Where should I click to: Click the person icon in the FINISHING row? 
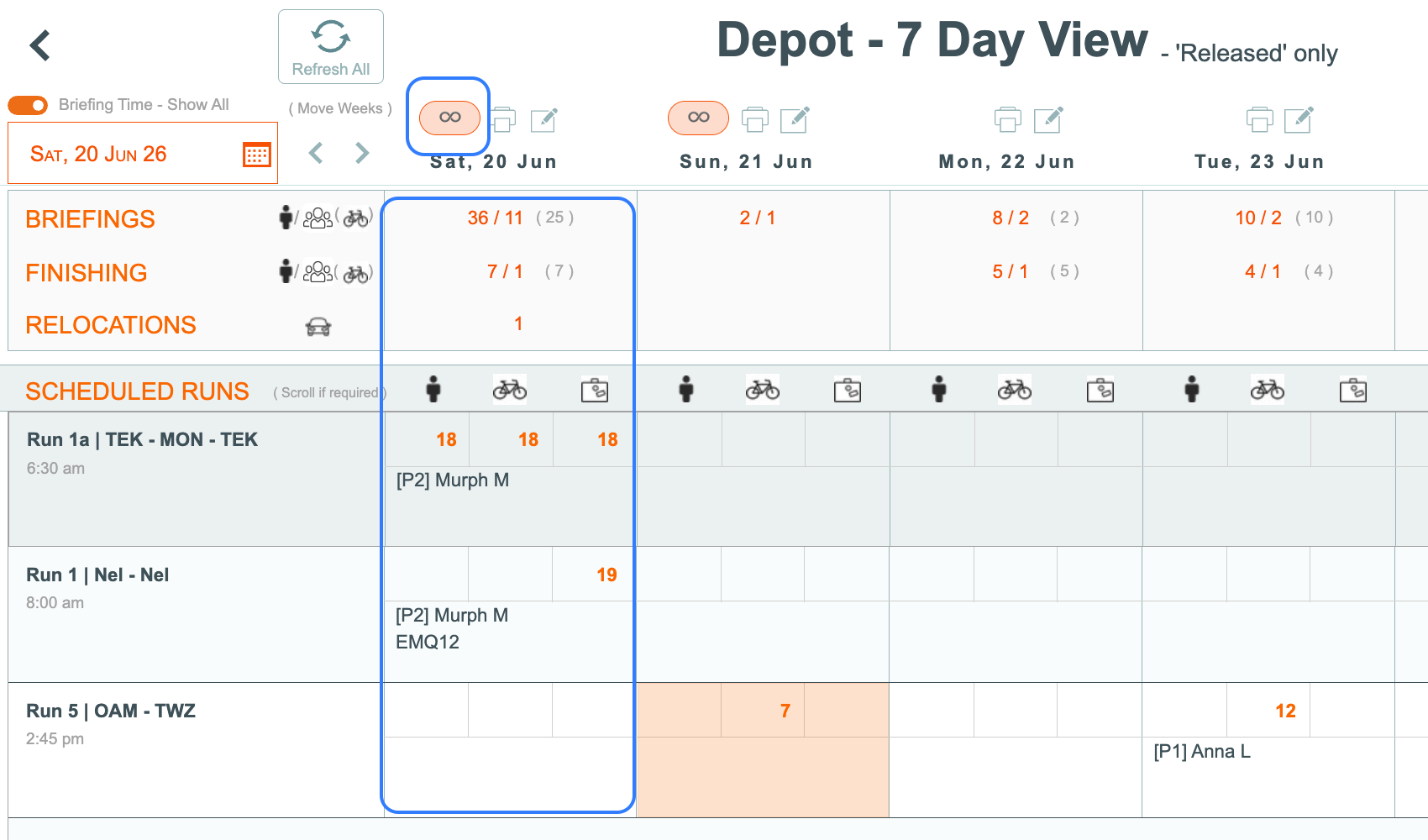click(x=286, y=271)
